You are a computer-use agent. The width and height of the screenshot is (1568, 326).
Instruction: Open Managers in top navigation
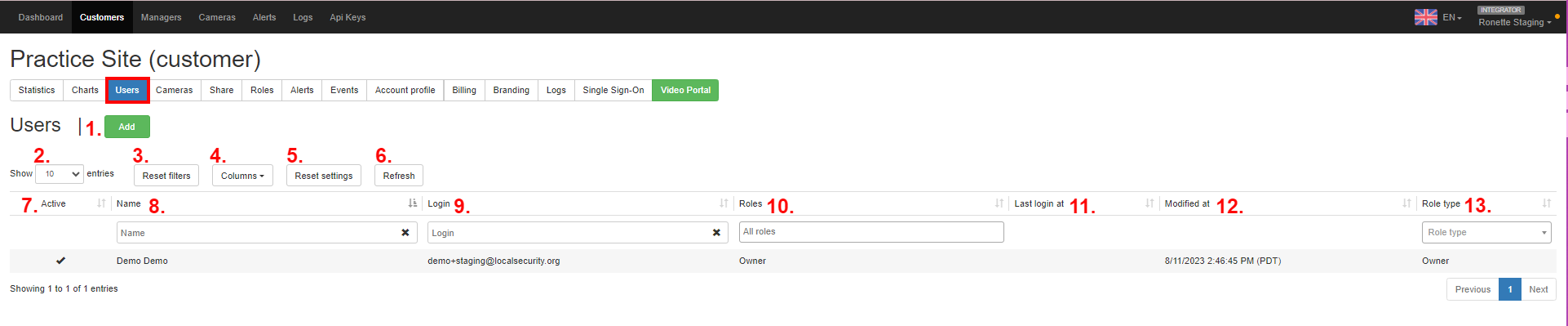coord(162,17)
